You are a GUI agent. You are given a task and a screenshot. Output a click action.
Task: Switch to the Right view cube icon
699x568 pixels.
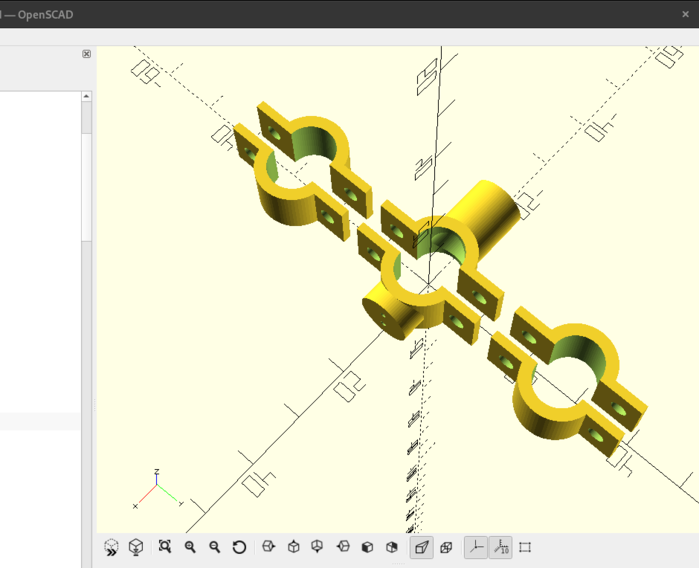268,547
